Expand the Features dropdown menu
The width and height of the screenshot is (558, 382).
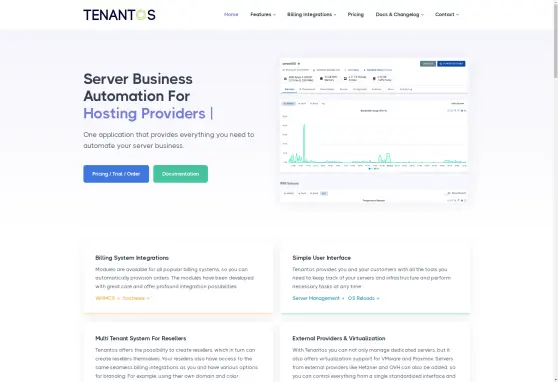coord(263,15)
